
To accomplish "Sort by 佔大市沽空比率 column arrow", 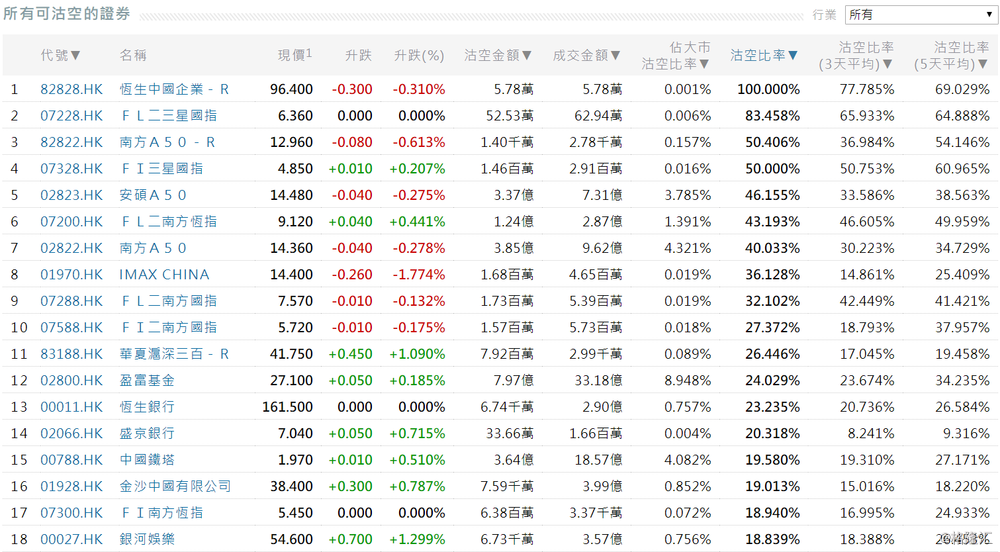I will pyautogui.click(x=704, y=64).
